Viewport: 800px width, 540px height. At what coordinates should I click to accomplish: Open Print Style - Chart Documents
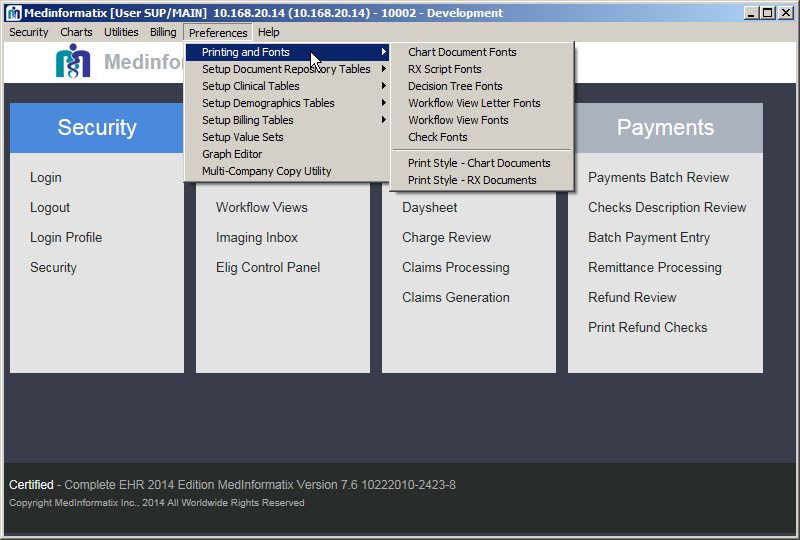[x=482, y=163]
